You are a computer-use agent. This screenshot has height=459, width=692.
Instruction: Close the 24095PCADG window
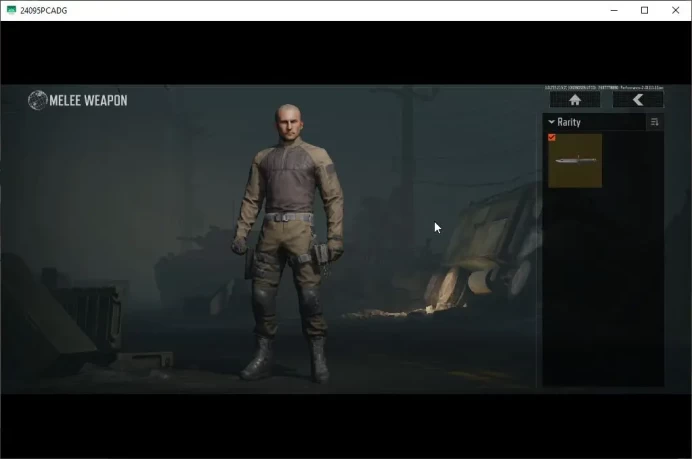point(675,10)
